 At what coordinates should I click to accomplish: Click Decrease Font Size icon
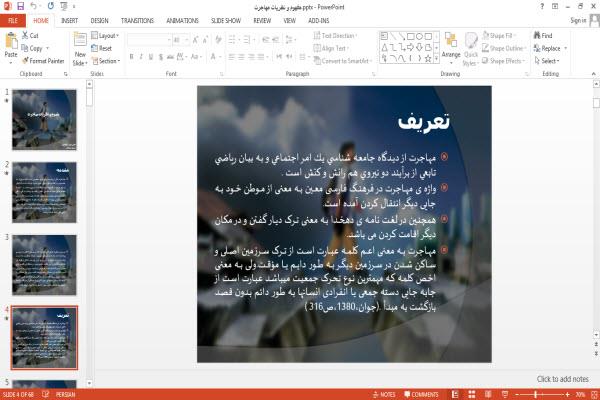(205, 39)
